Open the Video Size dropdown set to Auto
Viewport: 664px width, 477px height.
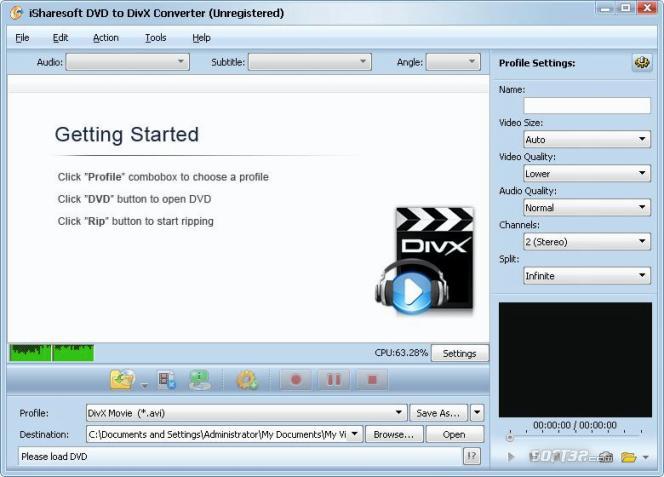point(587,139)
